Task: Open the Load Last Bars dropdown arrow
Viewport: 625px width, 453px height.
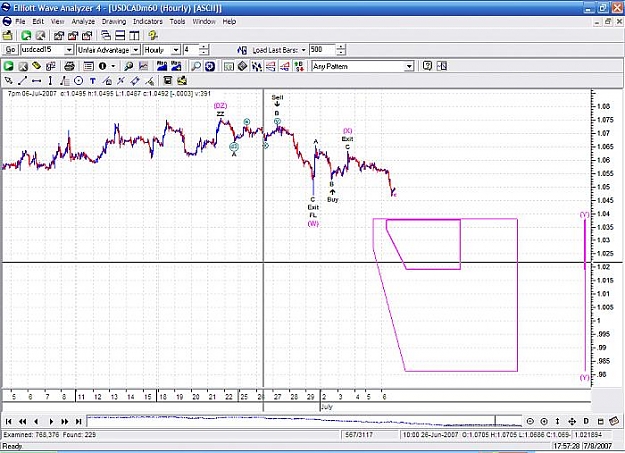Action: pyautogui.click(x=303, y=50)
